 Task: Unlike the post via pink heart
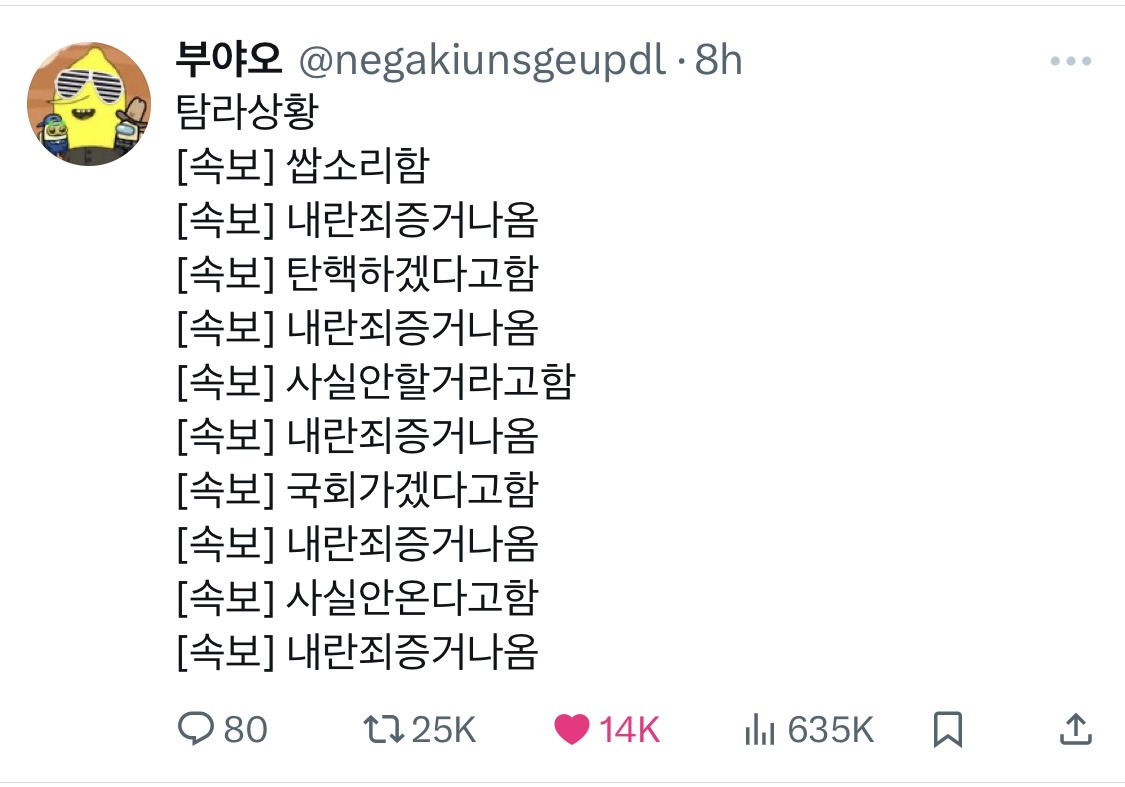[572, 729]
